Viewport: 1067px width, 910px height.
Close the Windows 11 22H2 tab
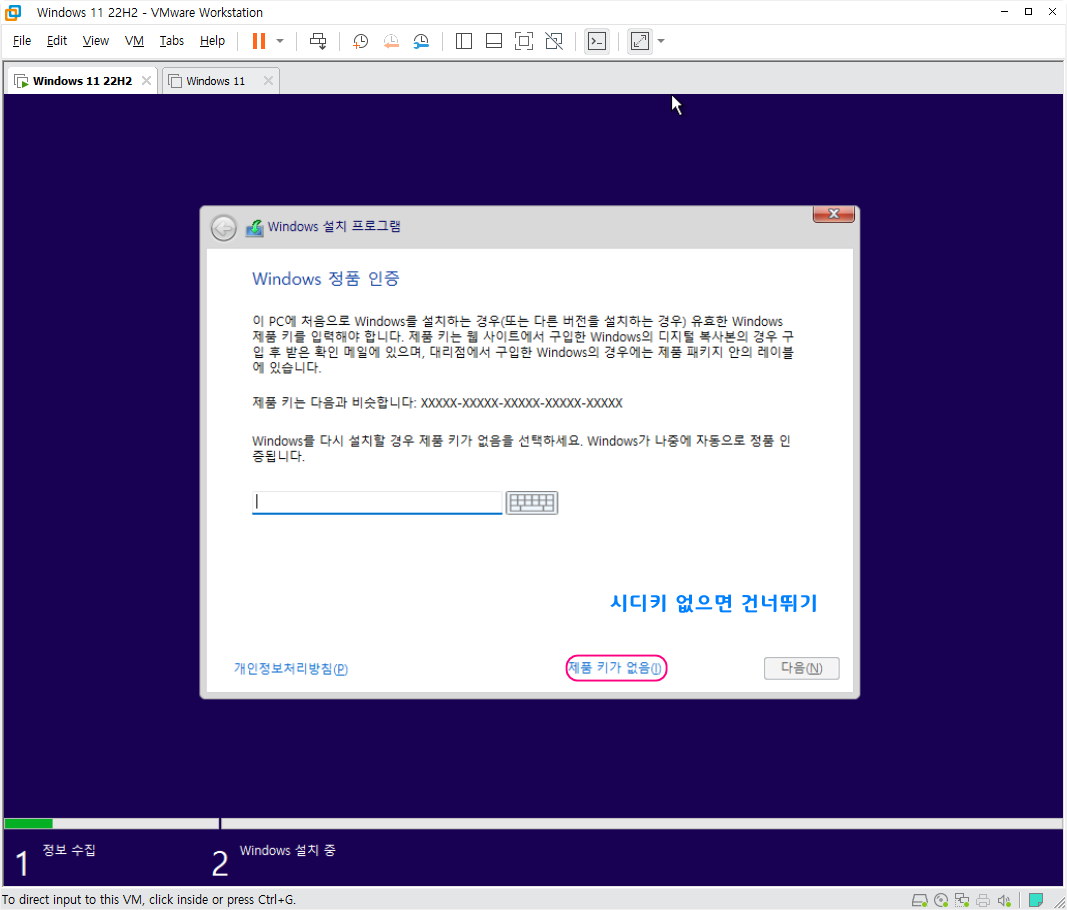146,81
